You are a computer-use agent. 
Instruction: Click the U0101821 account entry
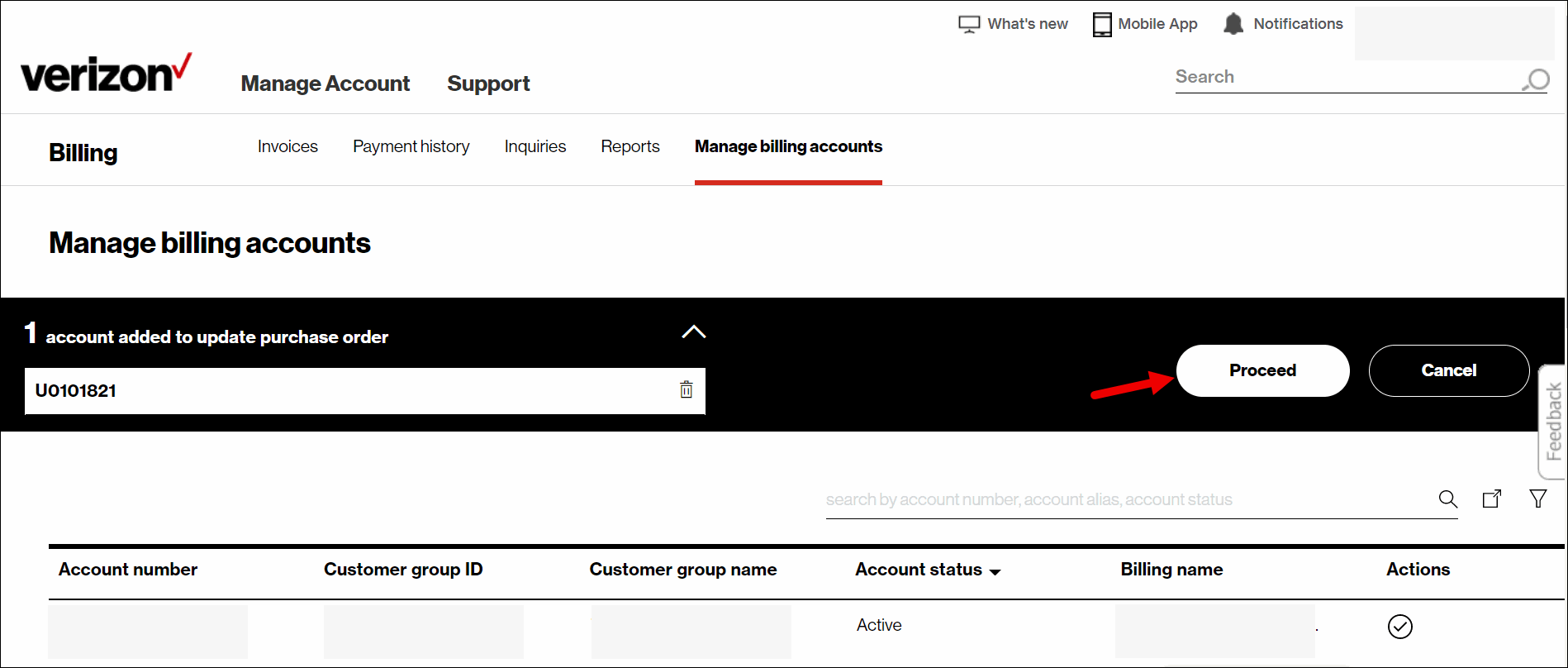(x=364, y=390)
